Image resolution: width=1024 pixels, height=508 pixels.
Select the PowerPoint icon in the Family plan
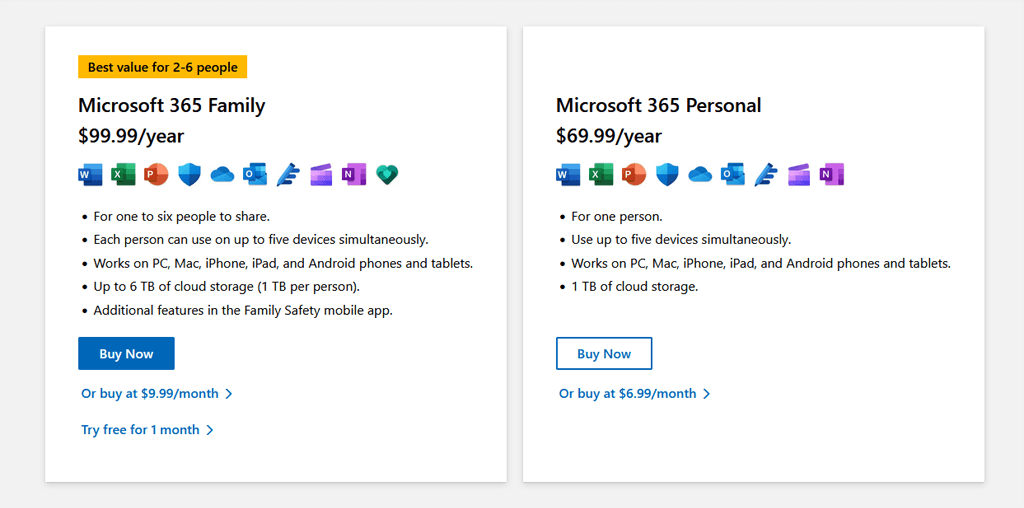156,175
